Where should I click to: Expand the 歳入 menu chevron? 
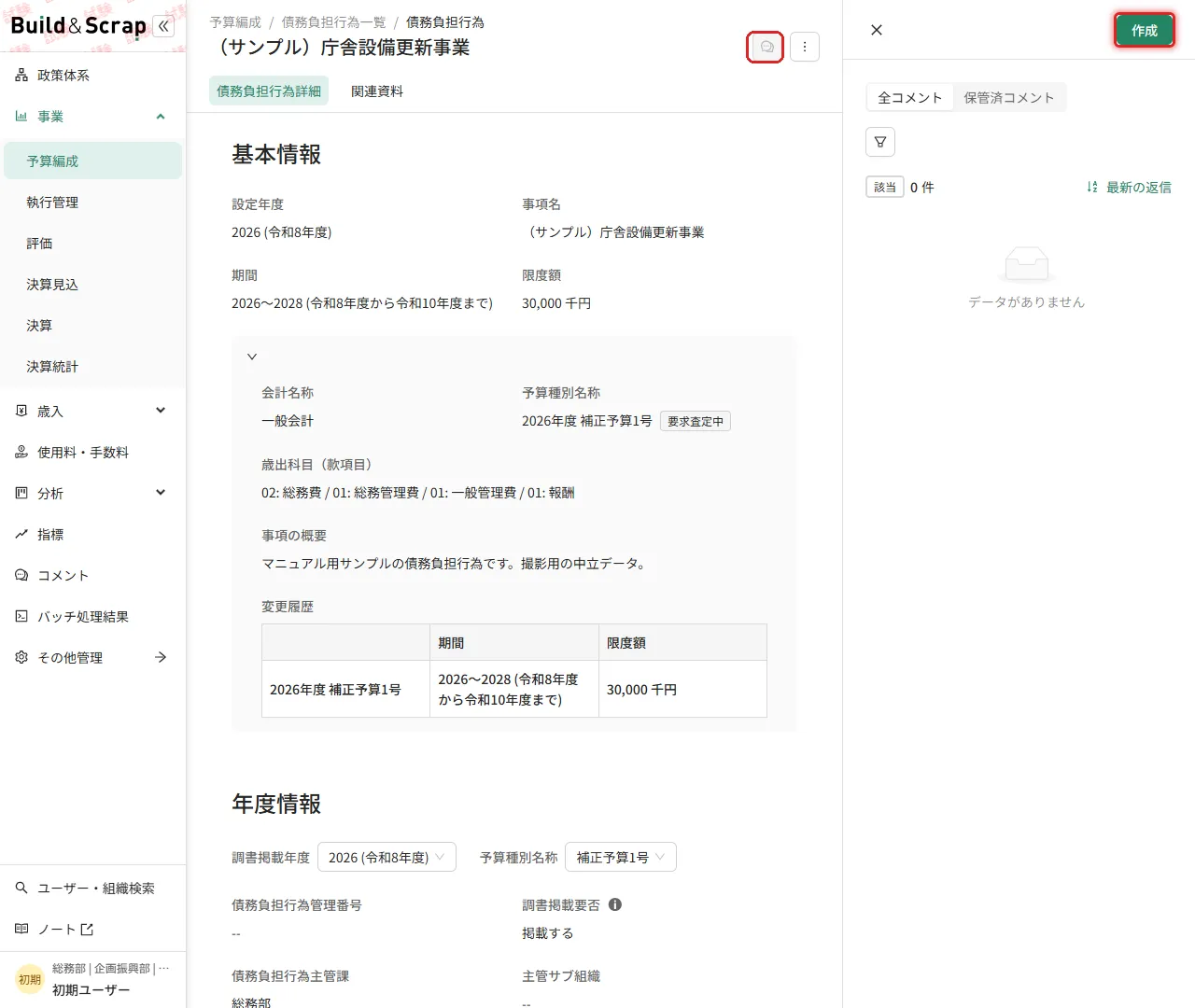(x=161, y=411)
